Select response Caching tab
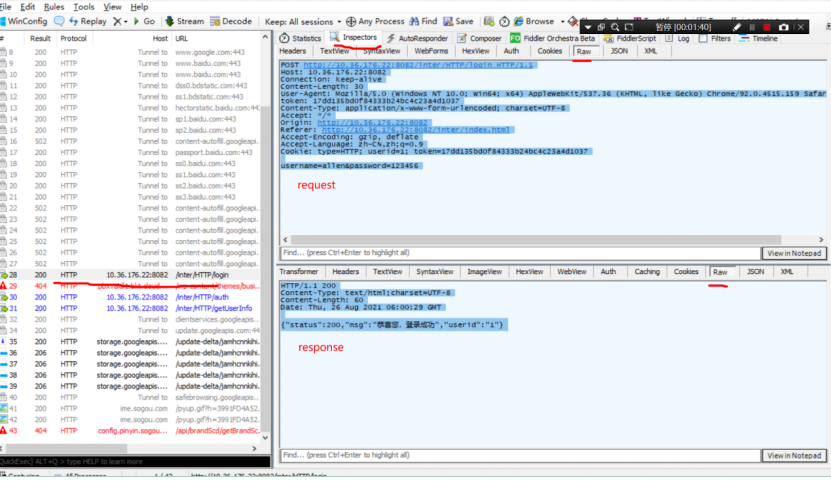The width and height of the screenshot is (831, 481). [647, 271]
